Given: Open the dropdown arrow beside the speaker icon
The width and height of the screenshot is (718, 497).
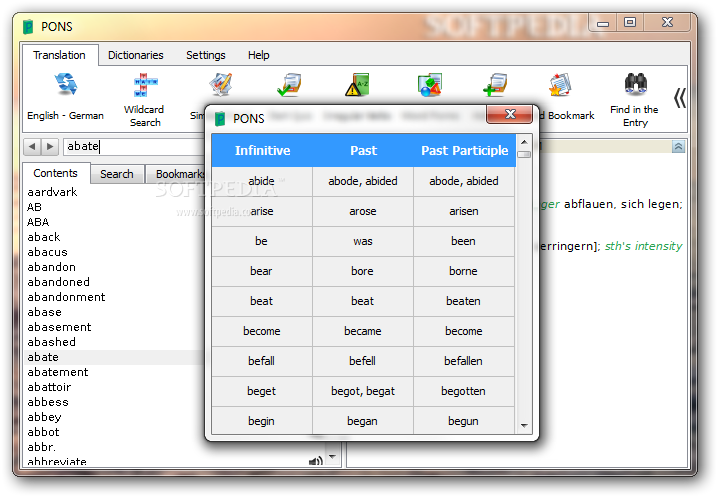Looking at the screenshot, I should pos(333,457).
